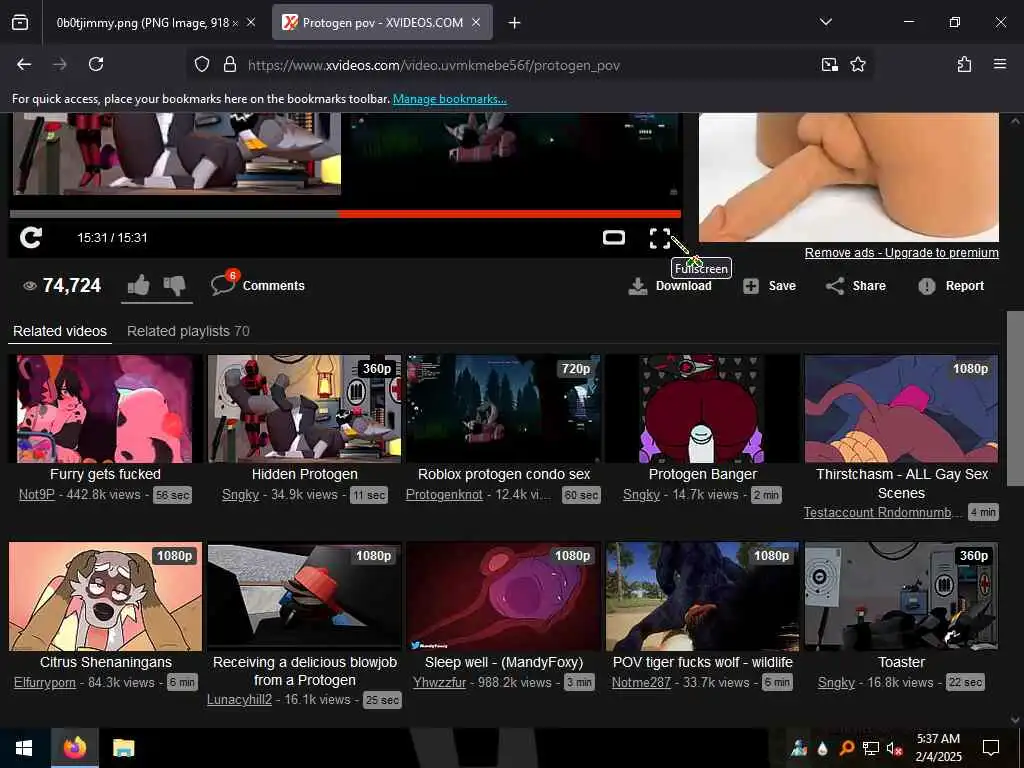Image resolution: width=1024 pixels, height=768 pixels.
Task: Click the Download button
Action: 670,286
